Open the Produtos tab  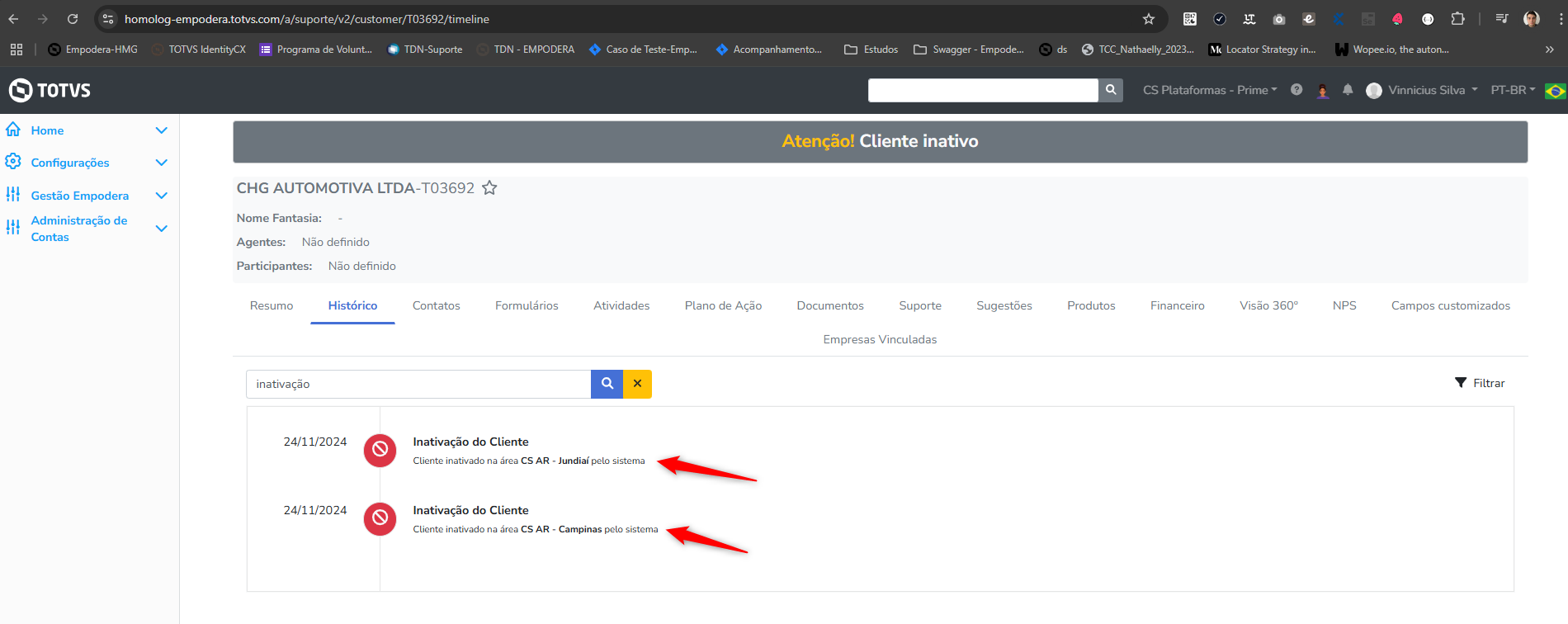click(1091, 305)
